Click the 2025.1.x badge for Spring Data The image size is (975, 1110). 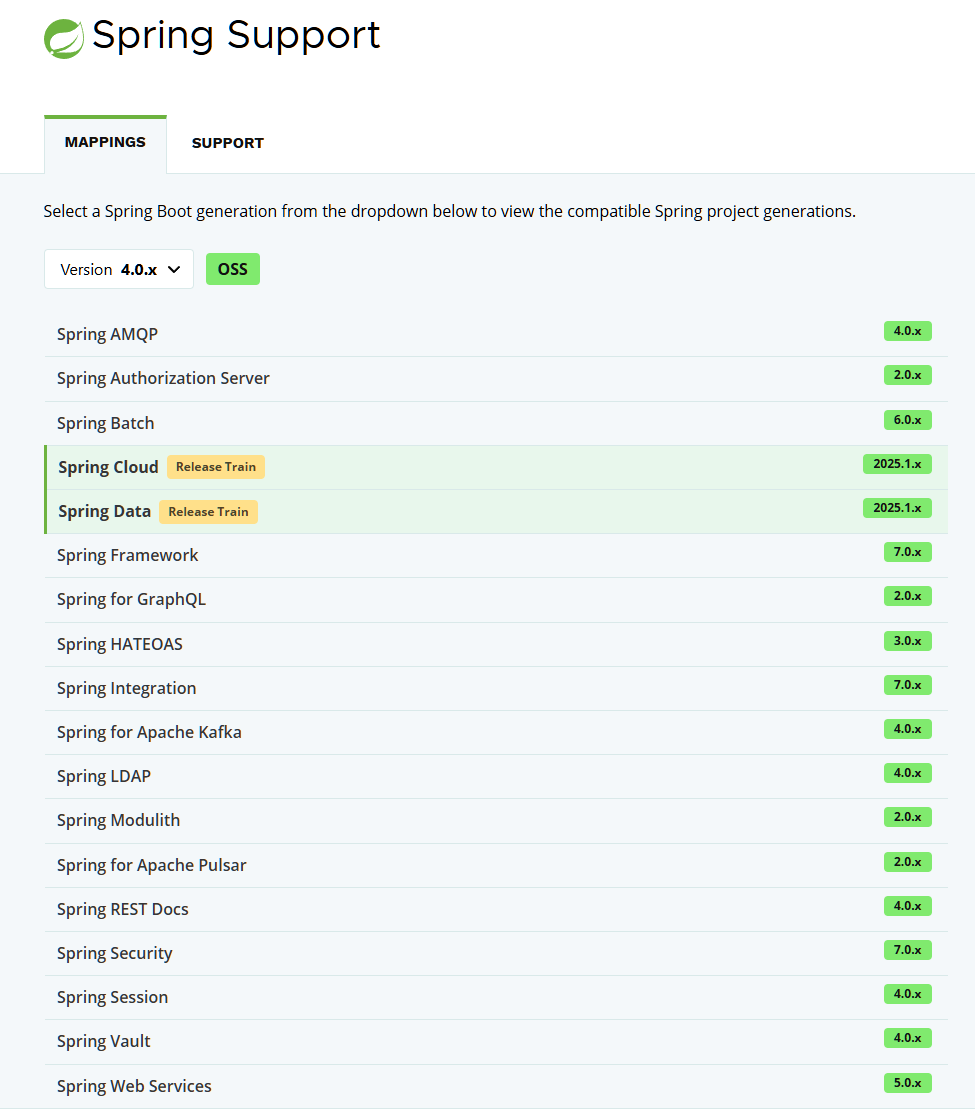pos(897,508)
